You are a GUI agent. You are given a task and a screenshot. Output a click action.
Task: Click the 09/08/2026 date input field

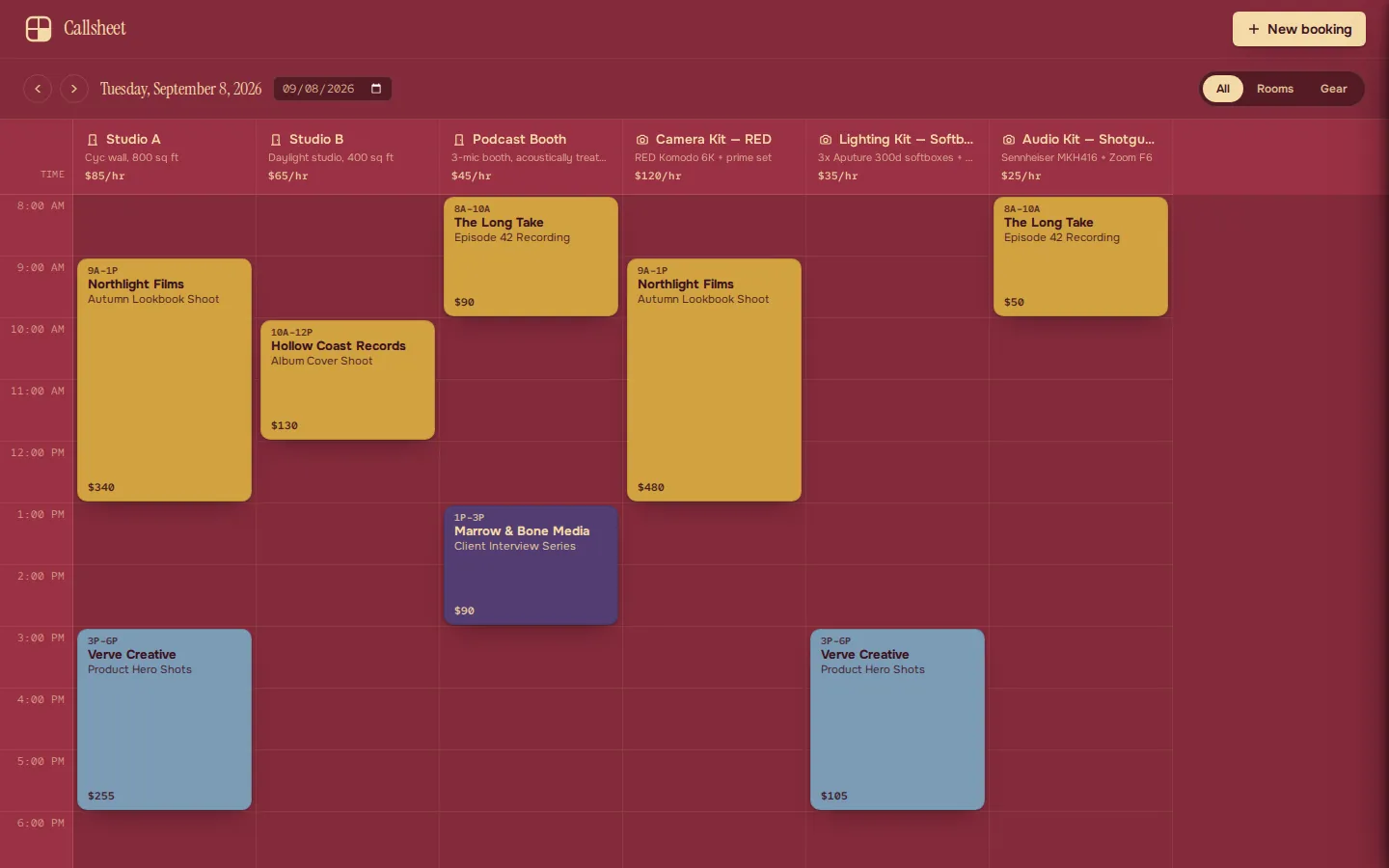click(333, 89)
